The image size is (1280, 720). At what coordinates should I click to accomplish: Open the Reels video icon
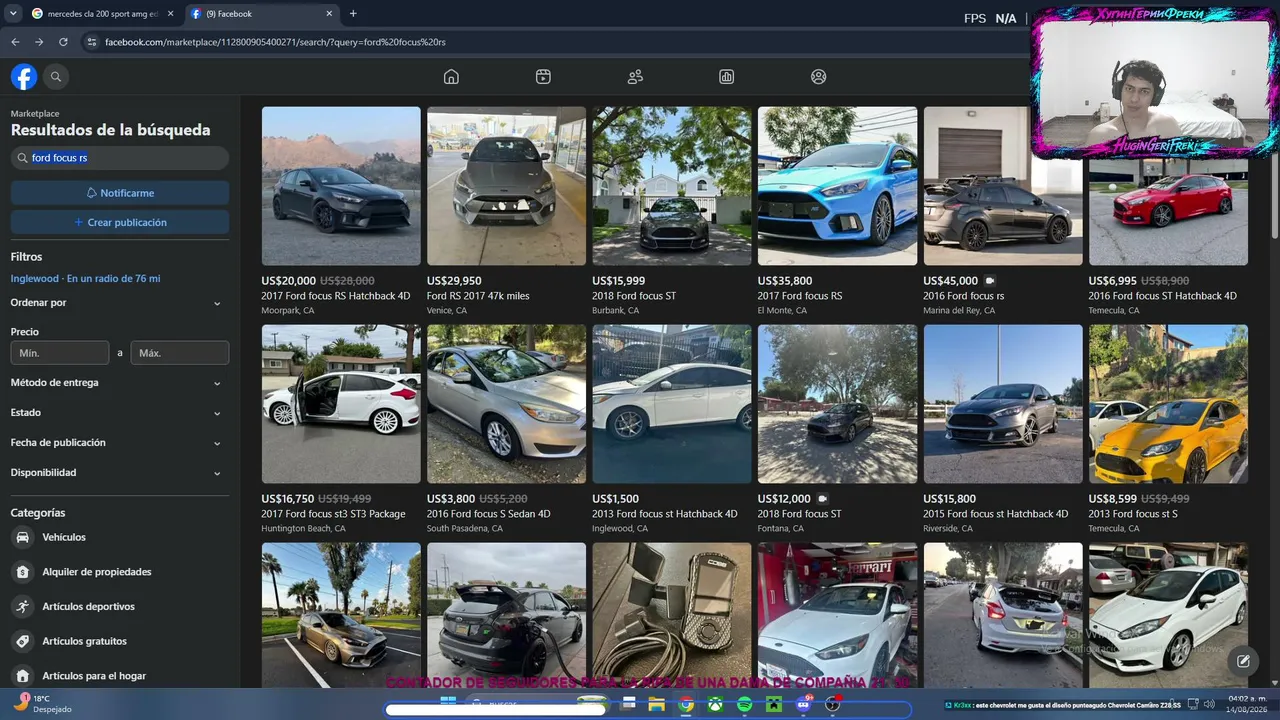[543, 77]
